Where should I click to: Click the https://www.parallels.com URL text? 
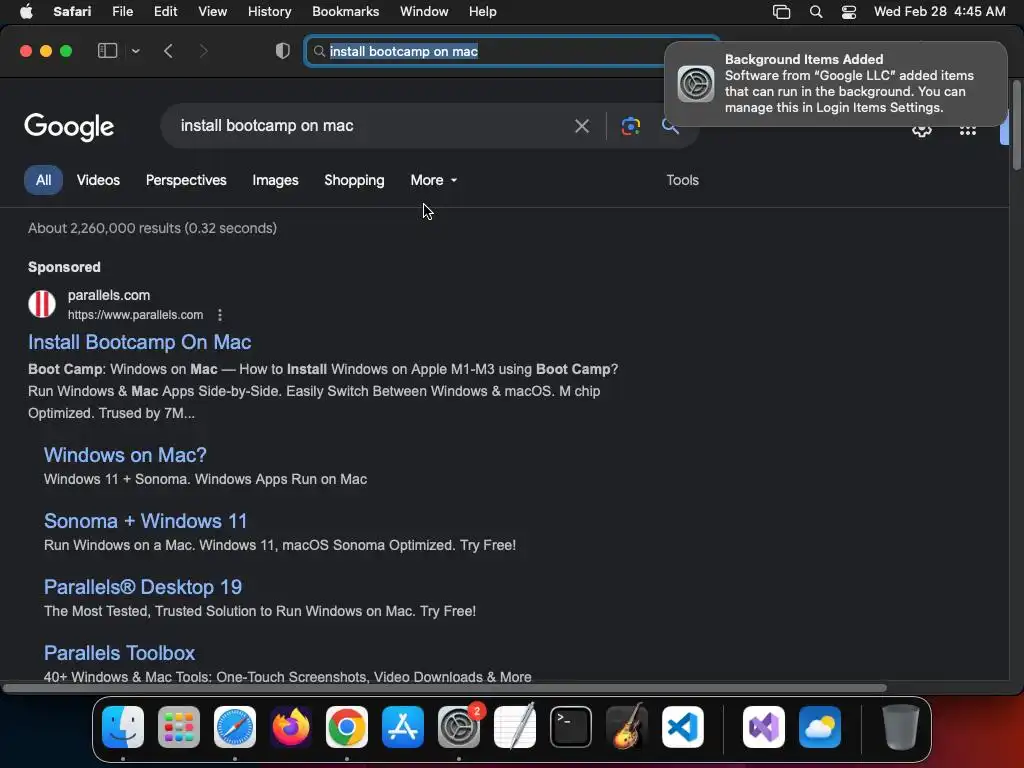[x=135, y=315]
